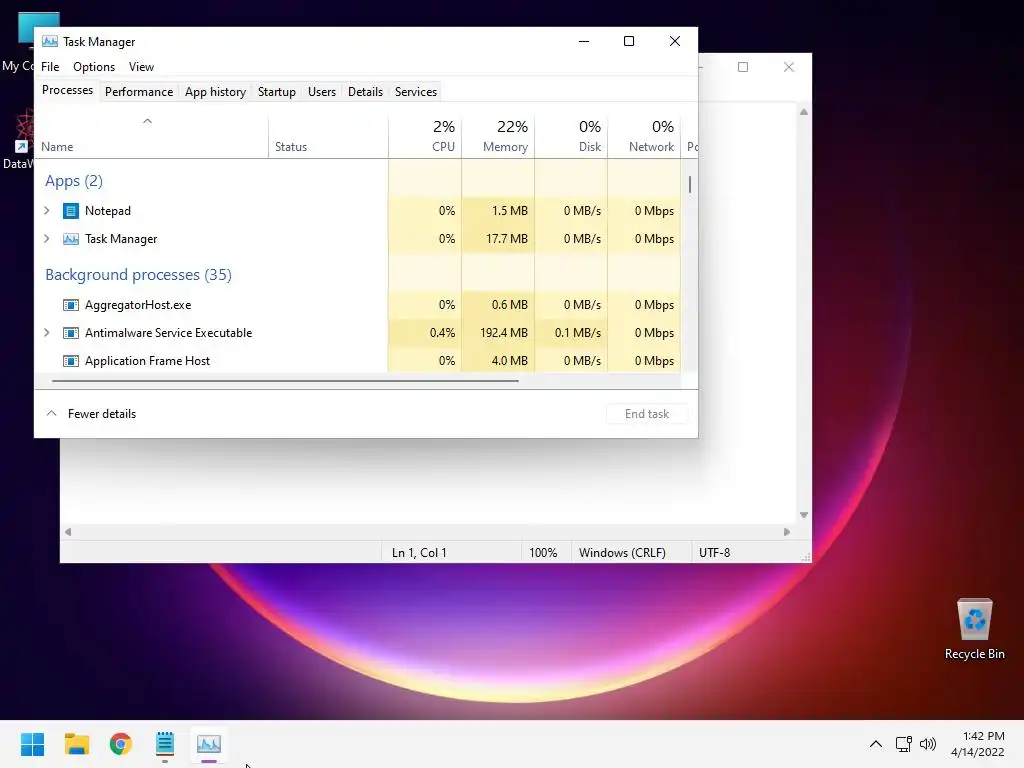Click the Application Frame Host icon
The image size is (1024, 768).
[x=71, y=361]
